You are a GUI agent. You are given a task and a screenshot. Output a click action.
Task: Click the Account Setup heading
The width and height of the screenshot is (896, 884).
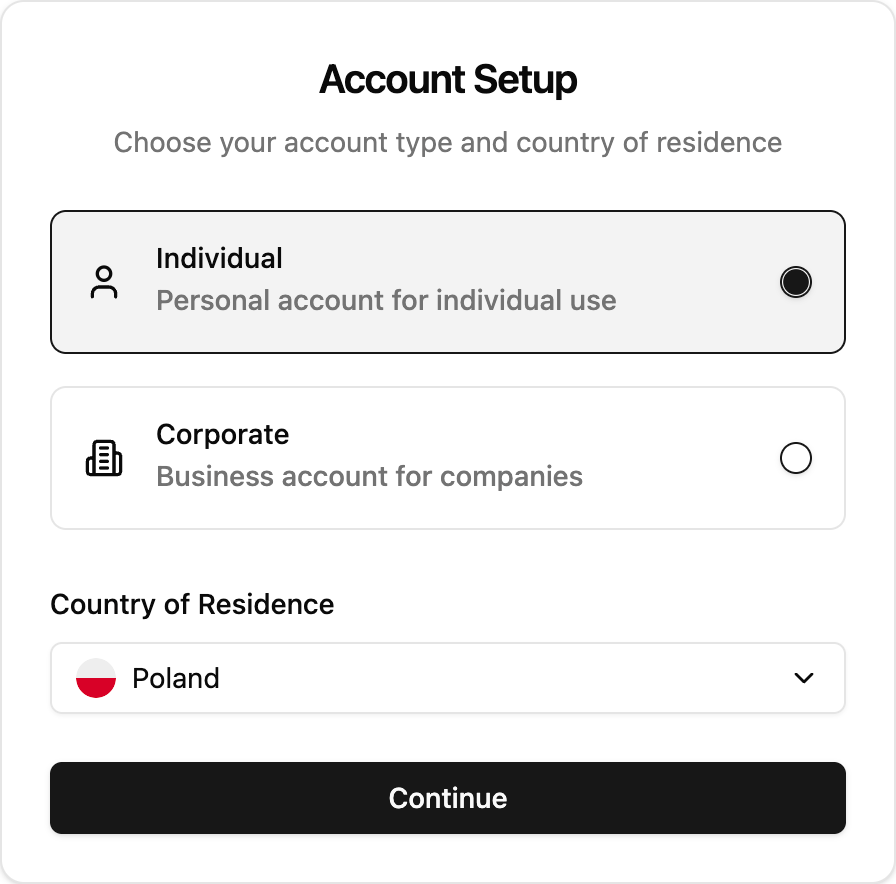pyautogui.click(x=448, y=79)
